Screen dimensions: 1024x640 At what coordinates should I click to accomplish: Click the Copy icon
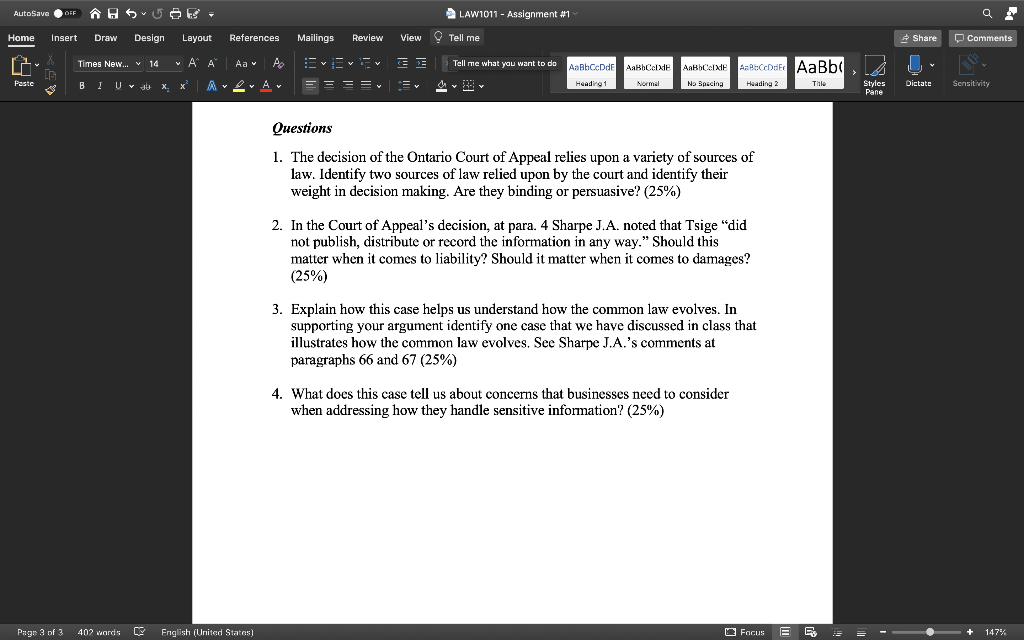(50, 74)
